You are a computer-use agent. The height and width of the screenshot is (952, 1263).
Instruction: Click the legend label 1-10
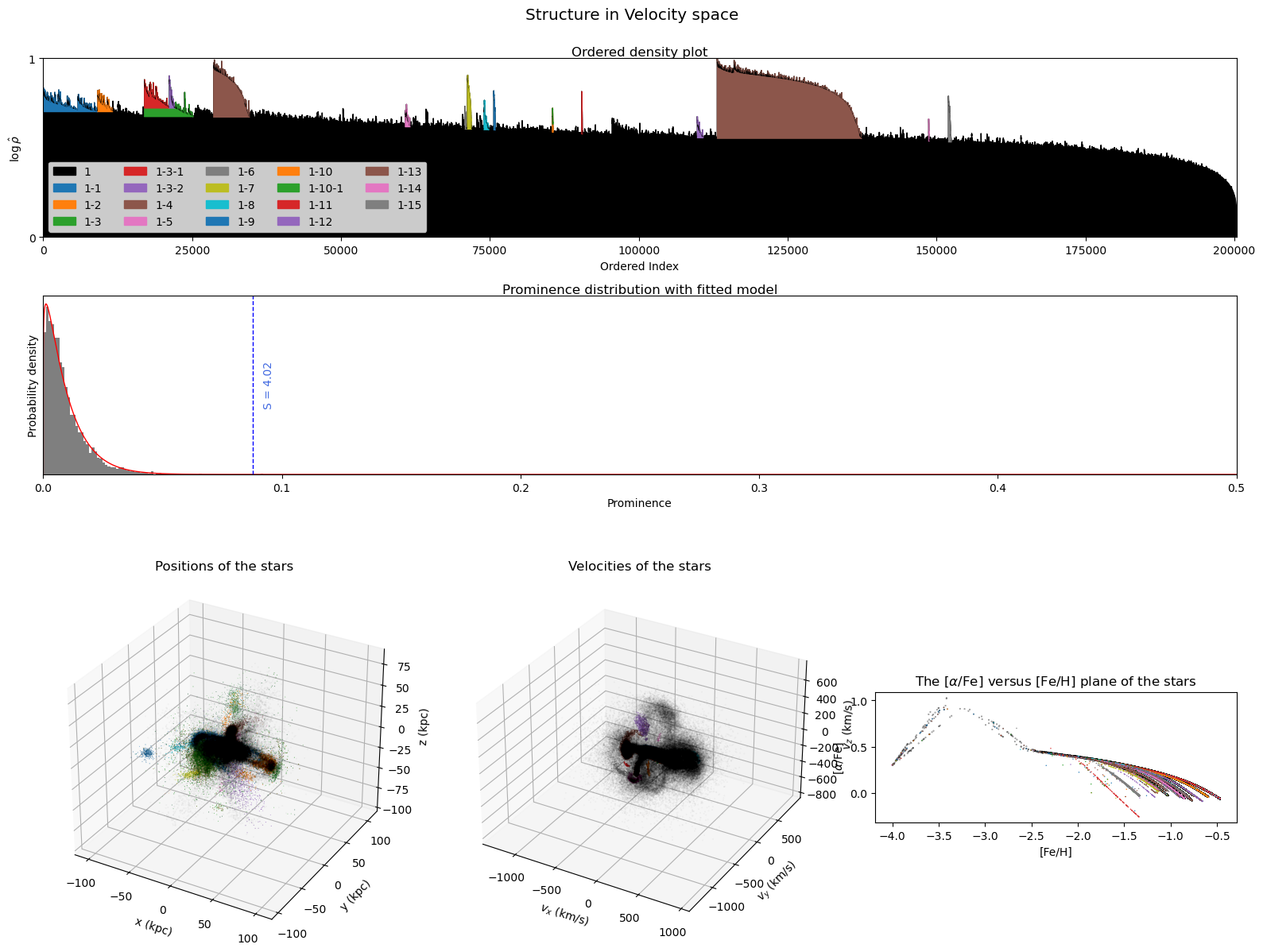tap(320, 172)
